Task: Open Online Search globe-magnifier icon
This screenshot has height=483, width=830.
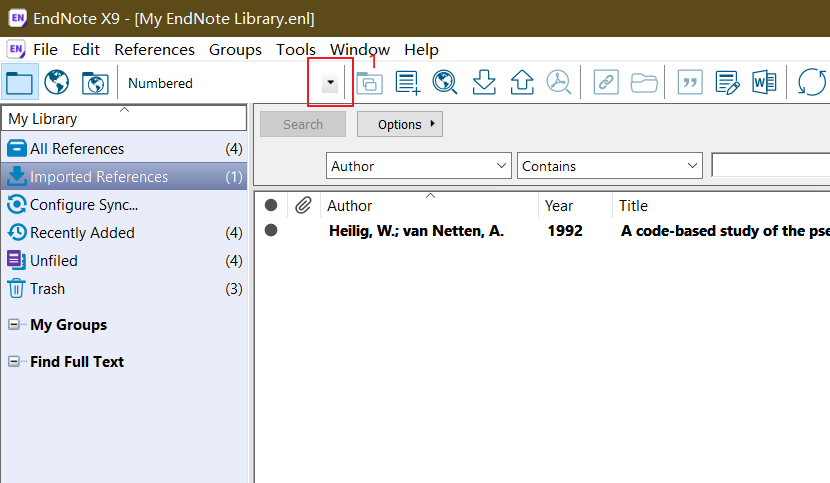Action: (x=445, y=83)
